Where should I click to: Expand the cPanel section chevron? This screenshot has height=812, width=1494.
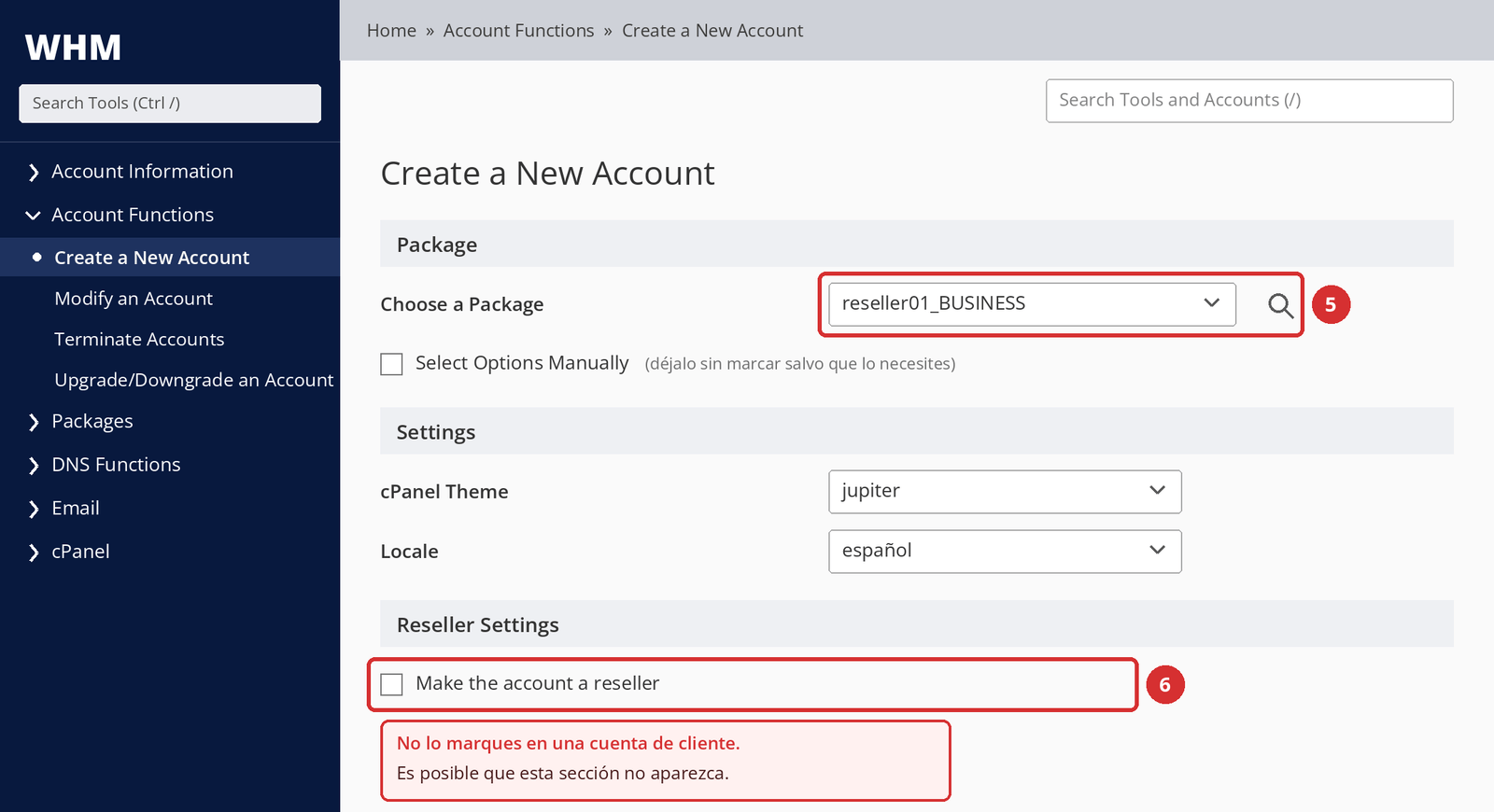pyautogui.click(x=34, y=553)
